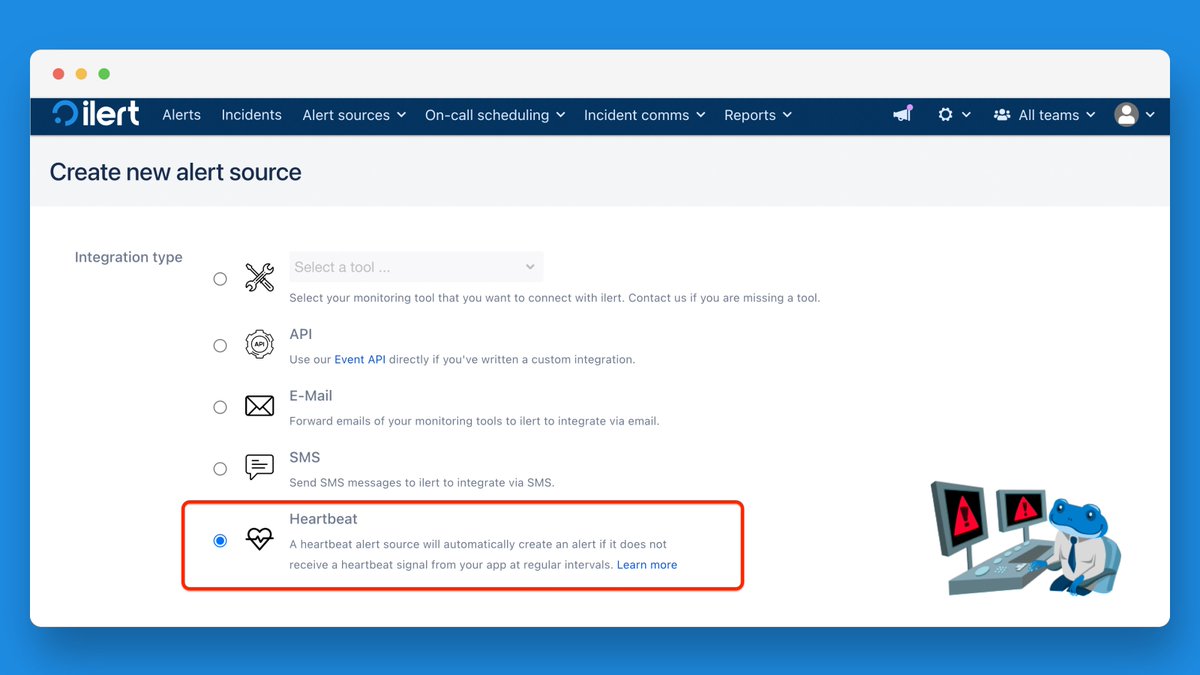Open the All teams dropdown
The height and width of the screenshot is (675, 1200).
click(x=1044, y=115)
